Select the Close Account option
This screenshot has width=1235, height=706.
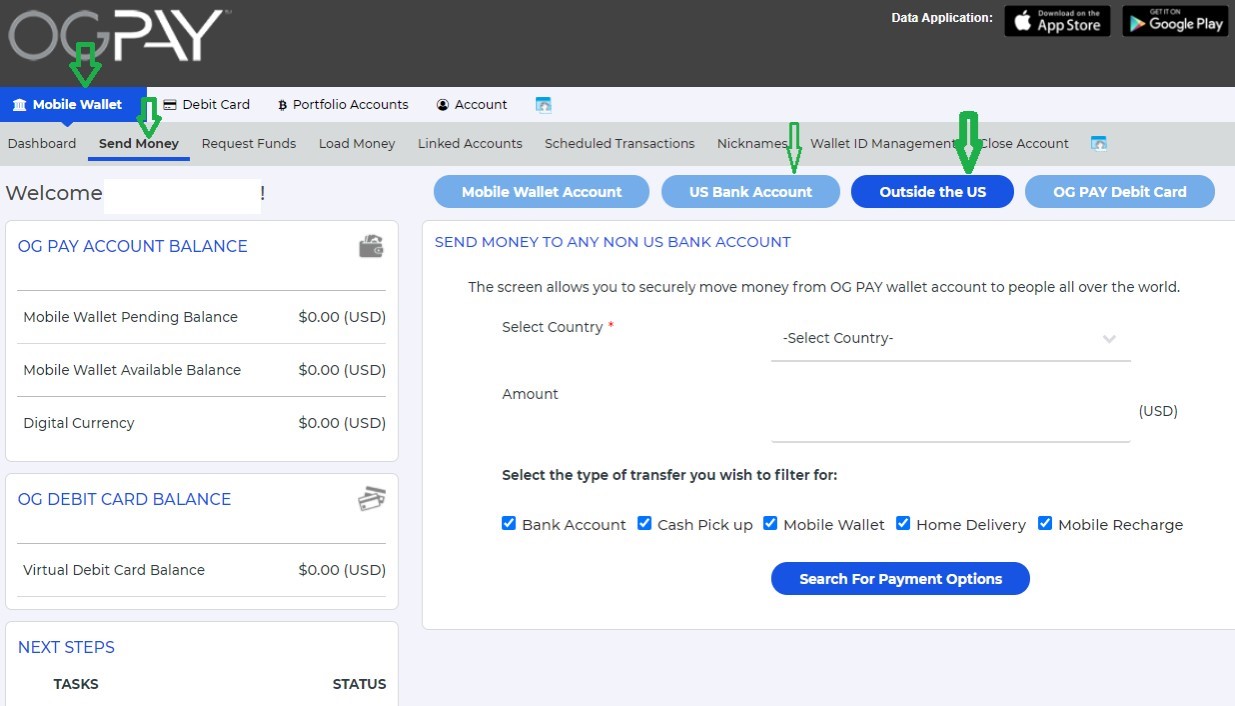(x=1024, y=143)
